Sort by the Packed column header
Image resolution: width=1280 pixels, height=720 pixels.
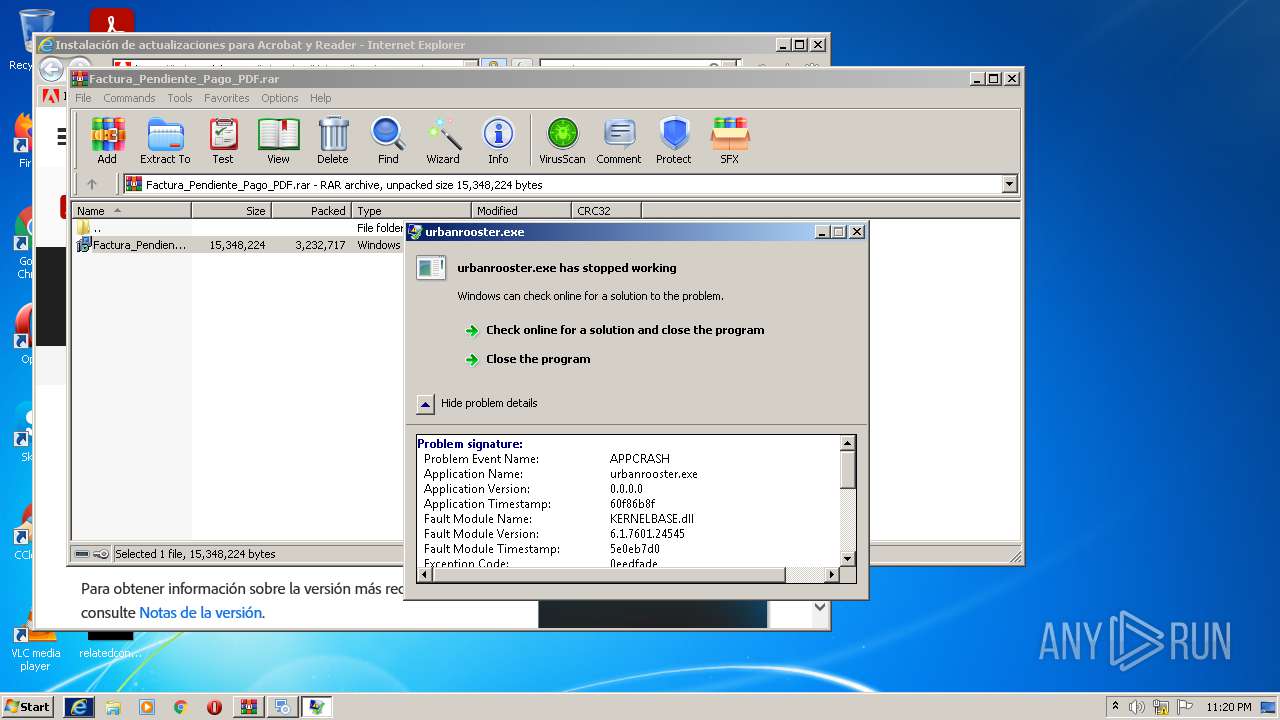click(311, 211)
